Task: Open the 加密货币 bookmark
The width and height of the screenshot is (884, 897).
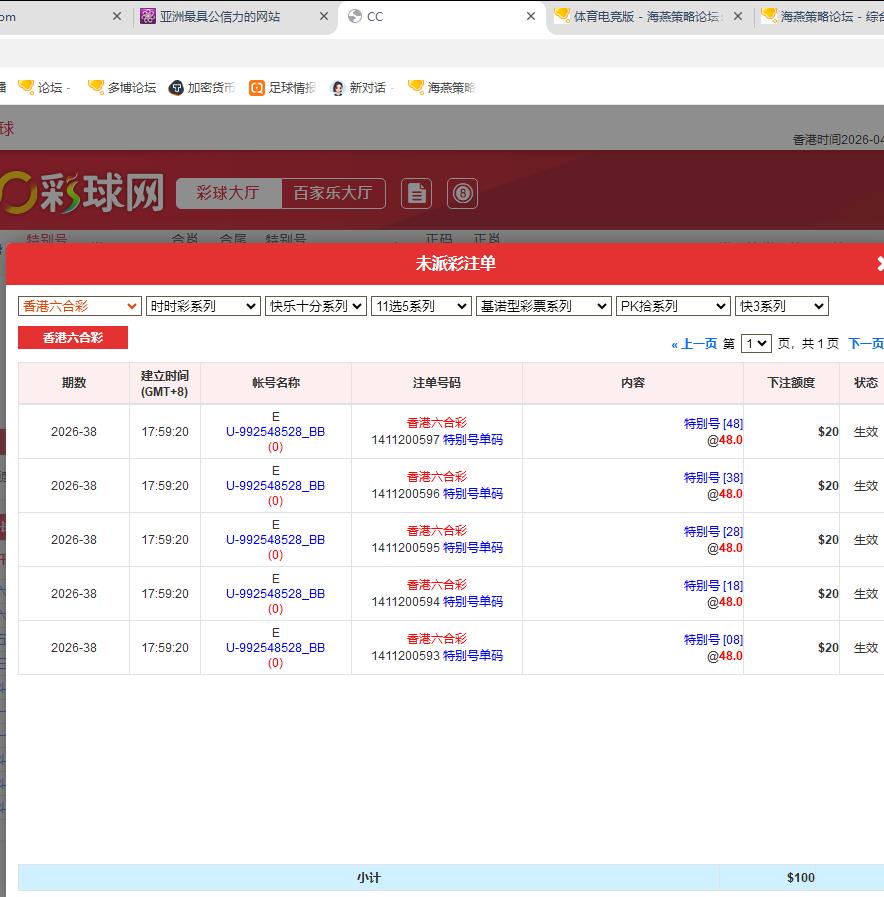Action: (202, 88)
